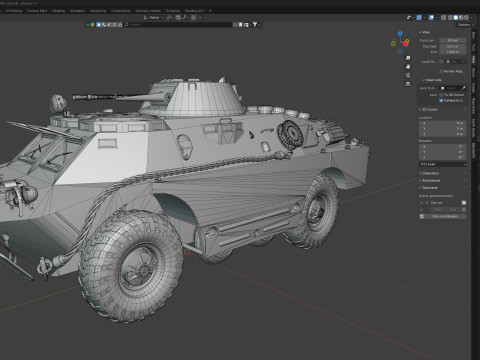This screenshot has height=360, width=480.
Task: Select rendered viewport shading
Action: click(x=466, y=17)
